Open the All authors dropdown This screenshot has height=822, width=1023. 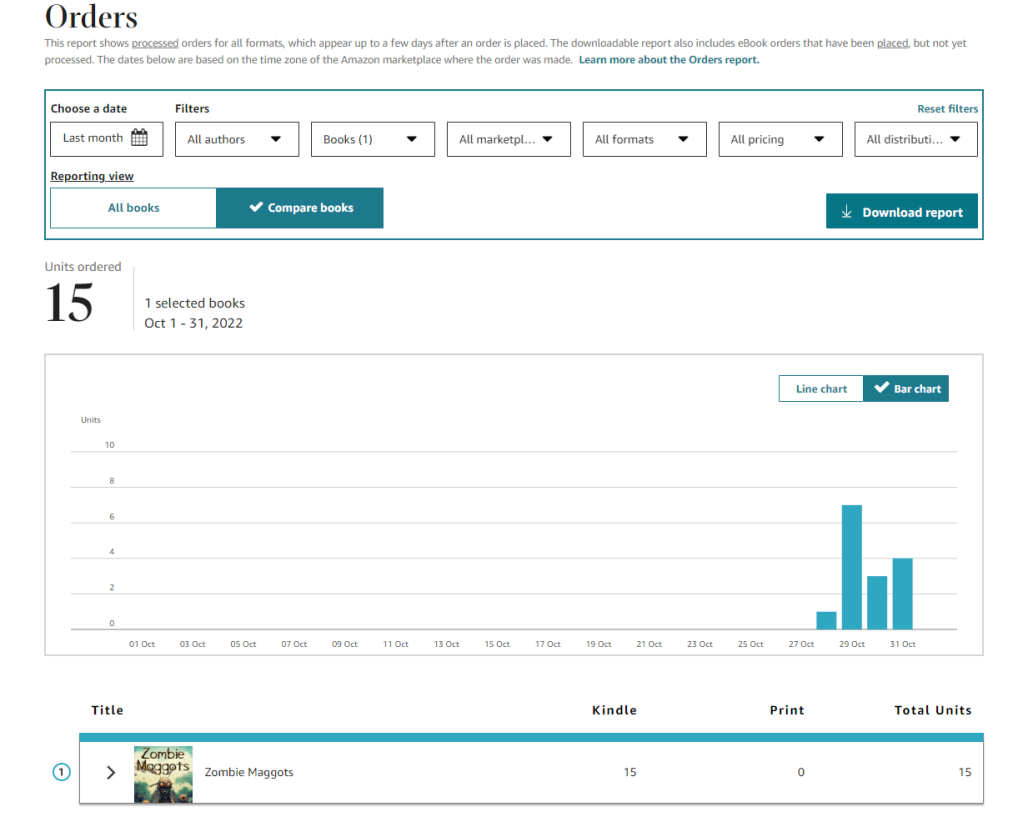click(236, 139)
